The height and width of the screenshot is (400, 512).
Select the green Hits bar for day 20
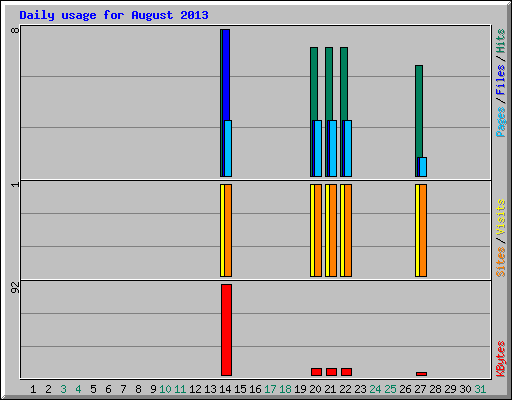(314, 84)
